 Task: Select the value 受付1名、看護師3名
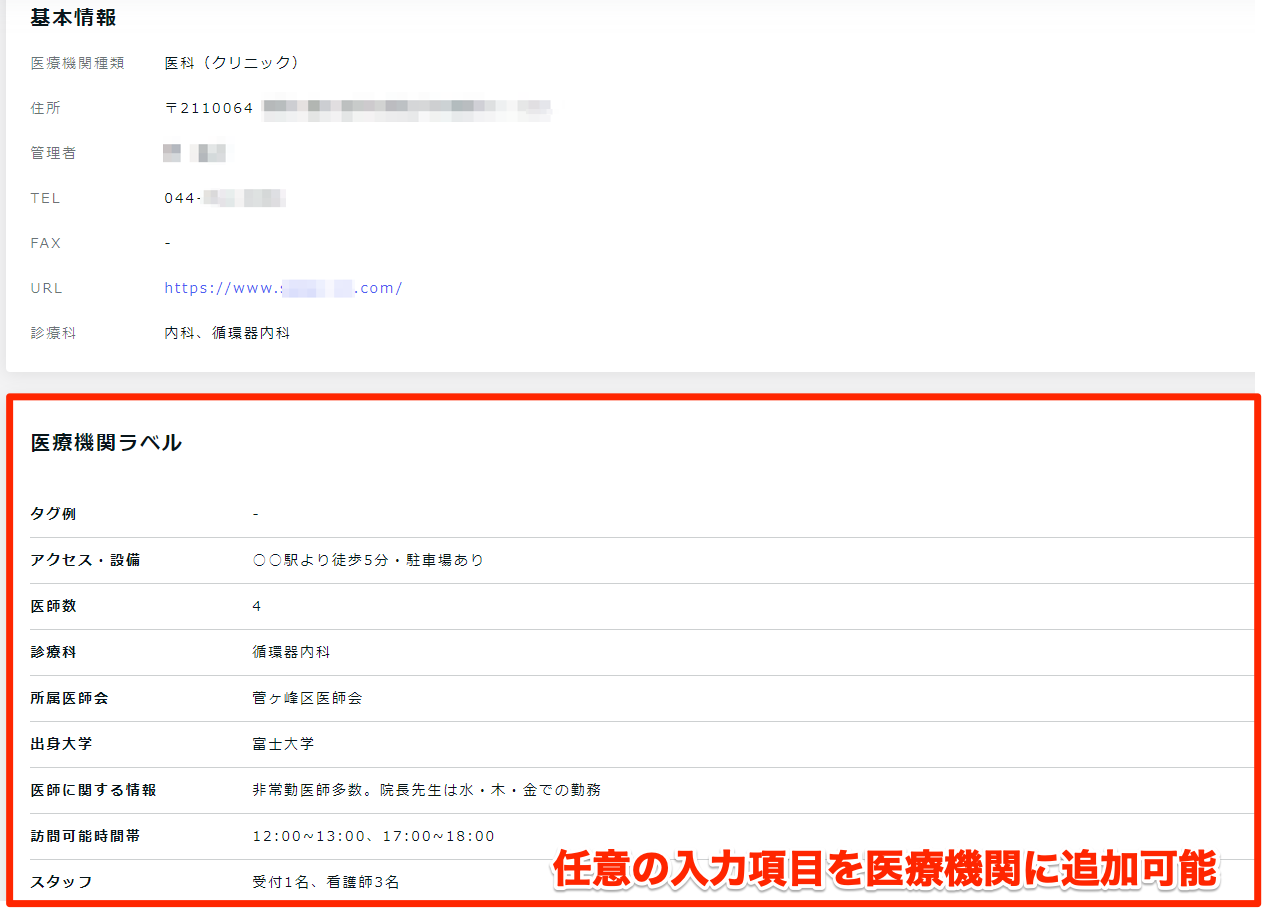tap(326, 882)
